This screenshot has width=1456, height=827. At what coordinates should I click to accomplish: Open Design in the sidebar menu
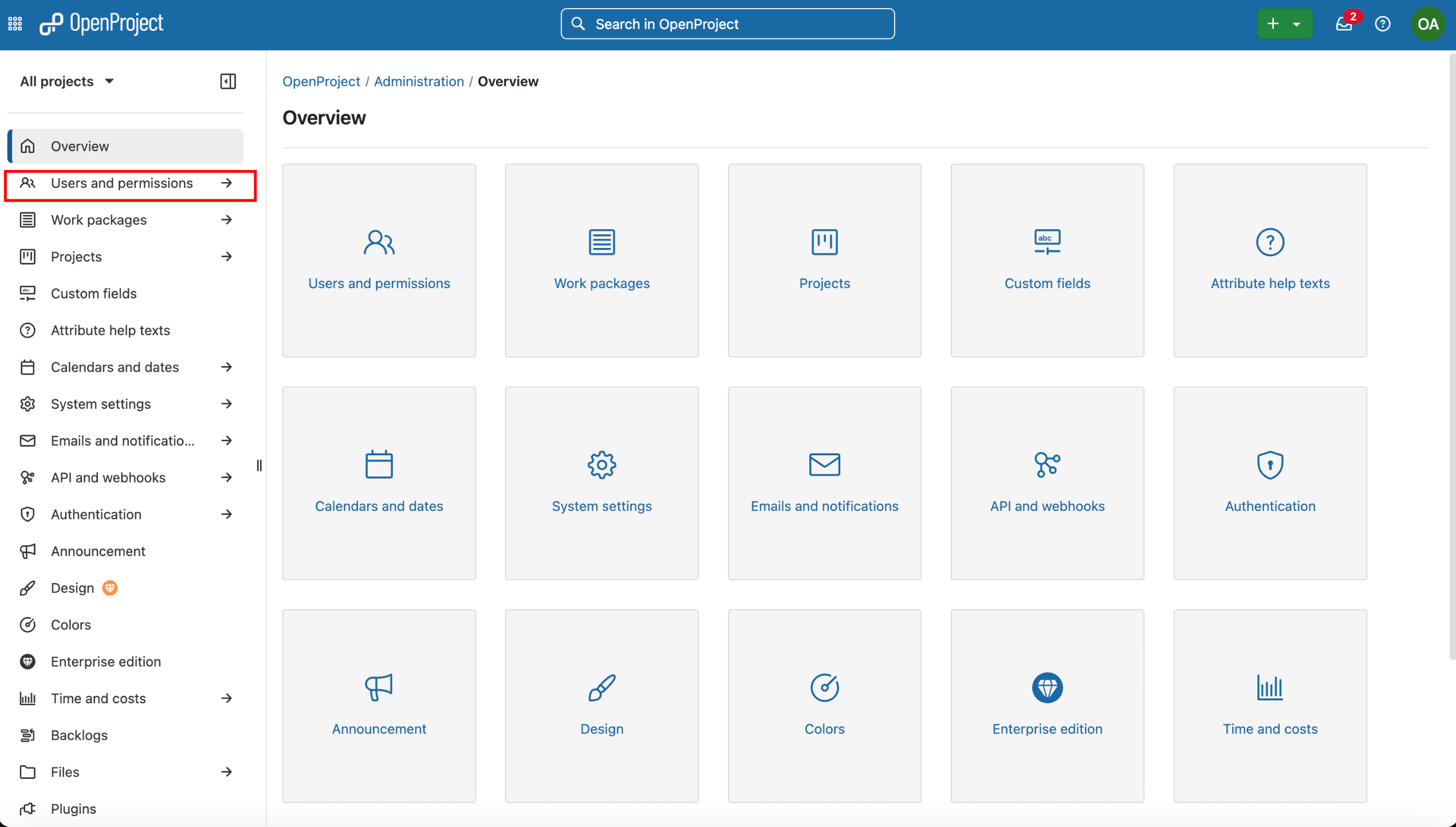coord(125,588)
